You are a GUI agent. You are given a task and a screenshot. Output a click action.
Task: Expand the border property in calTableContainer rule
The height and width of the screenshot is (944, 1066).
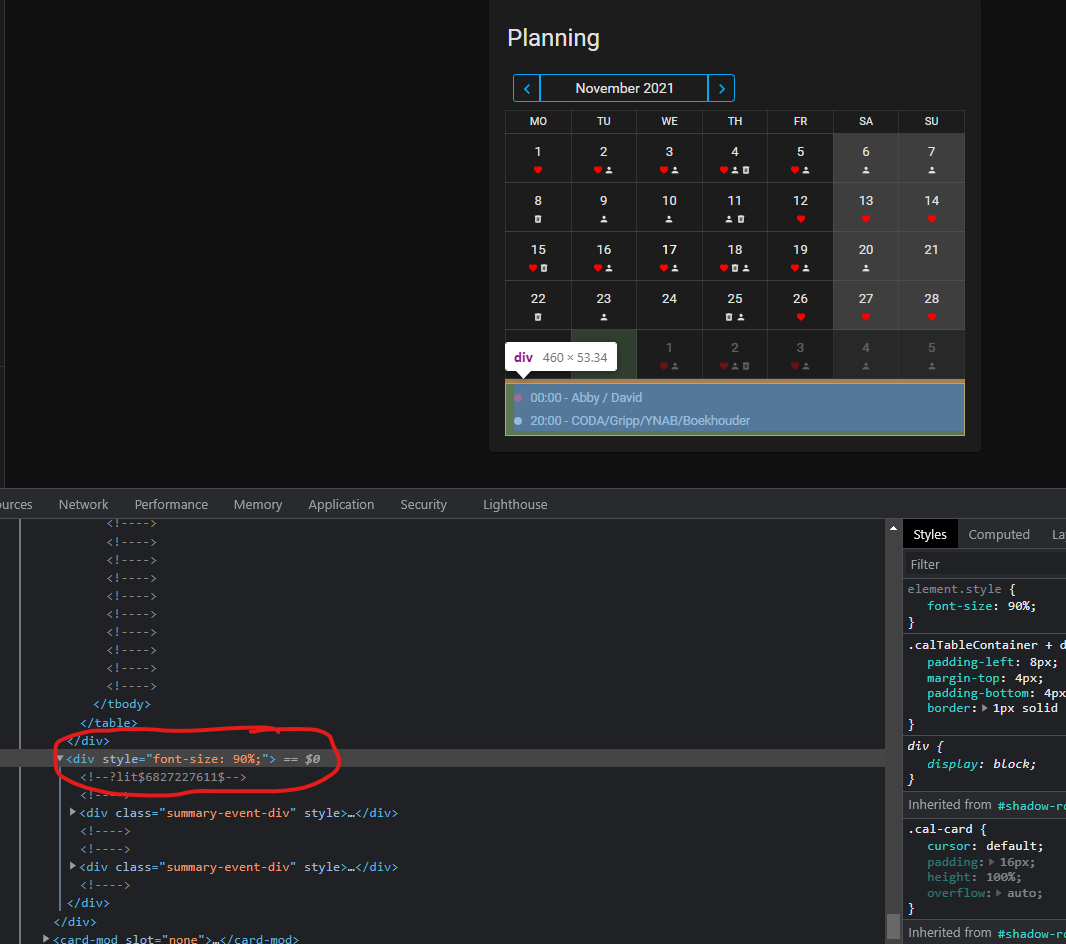(x=984, y=707)
